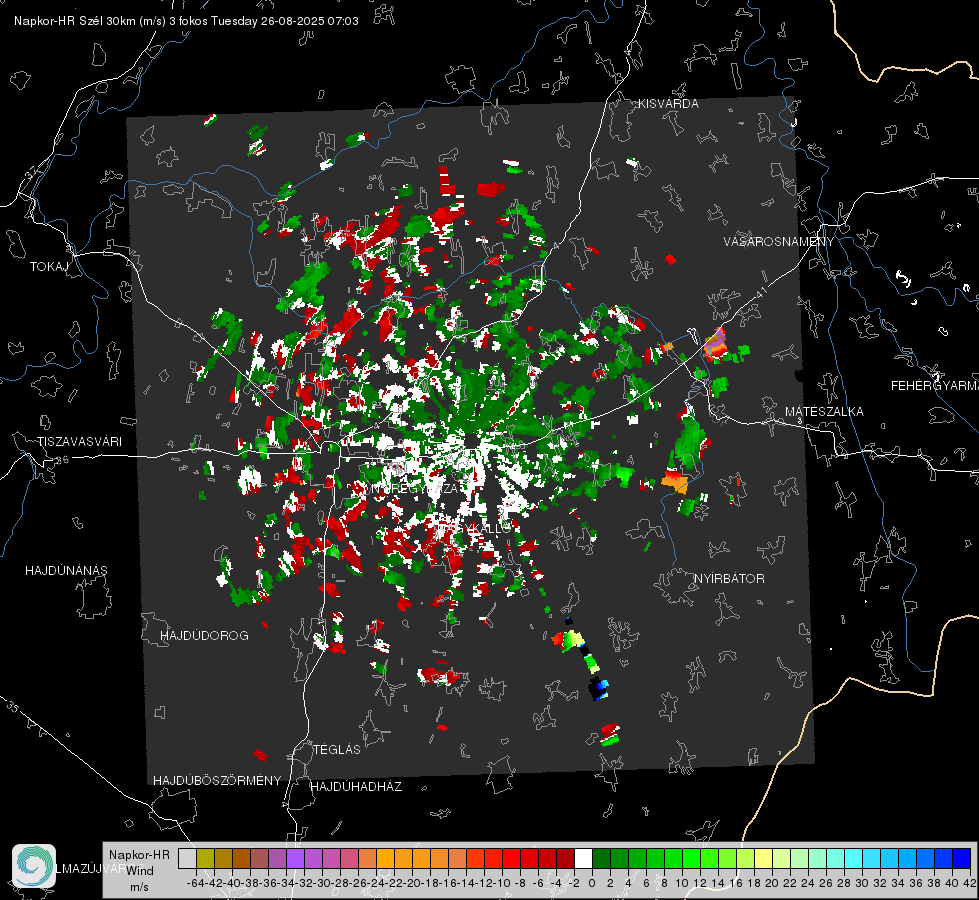Click the road number 35 at lower left
The width and height of the screenshot is (979, 900).
13,708
